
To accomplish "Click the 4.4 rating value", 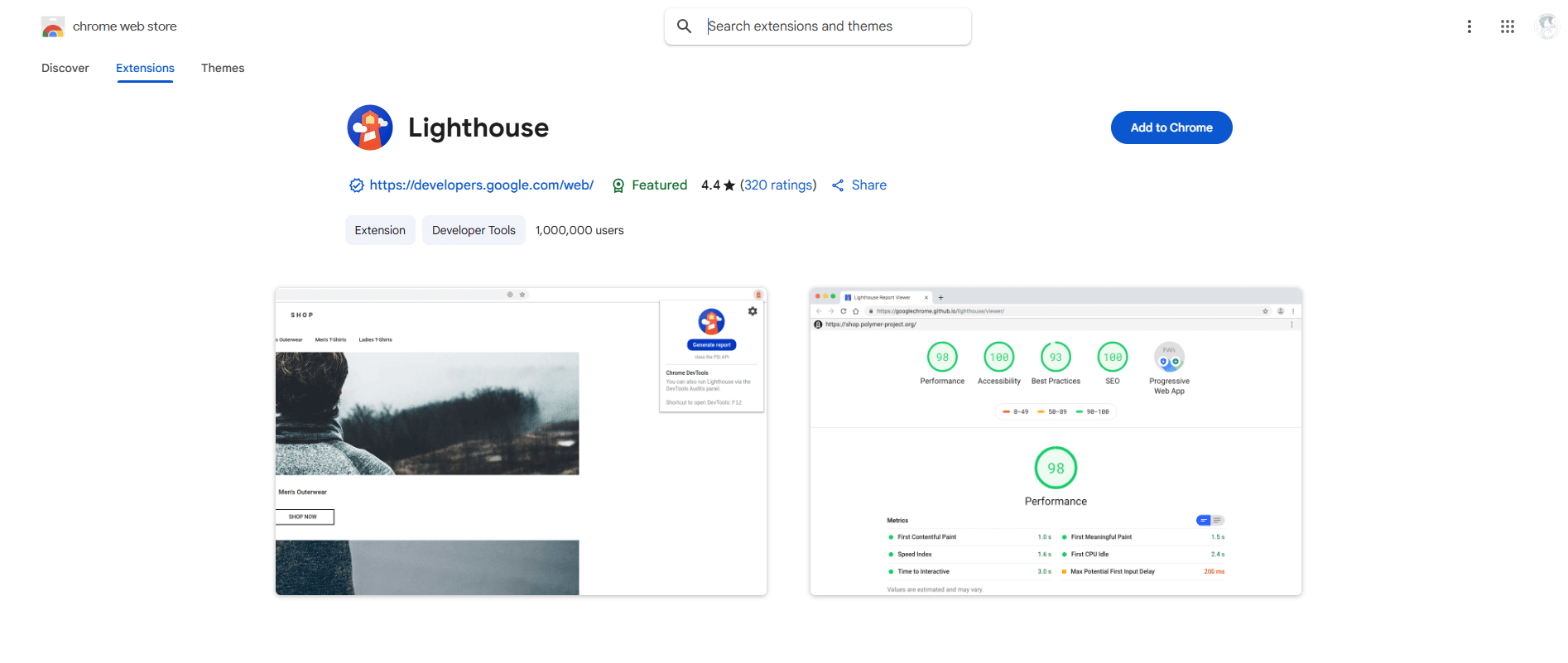I will [710, 185].
